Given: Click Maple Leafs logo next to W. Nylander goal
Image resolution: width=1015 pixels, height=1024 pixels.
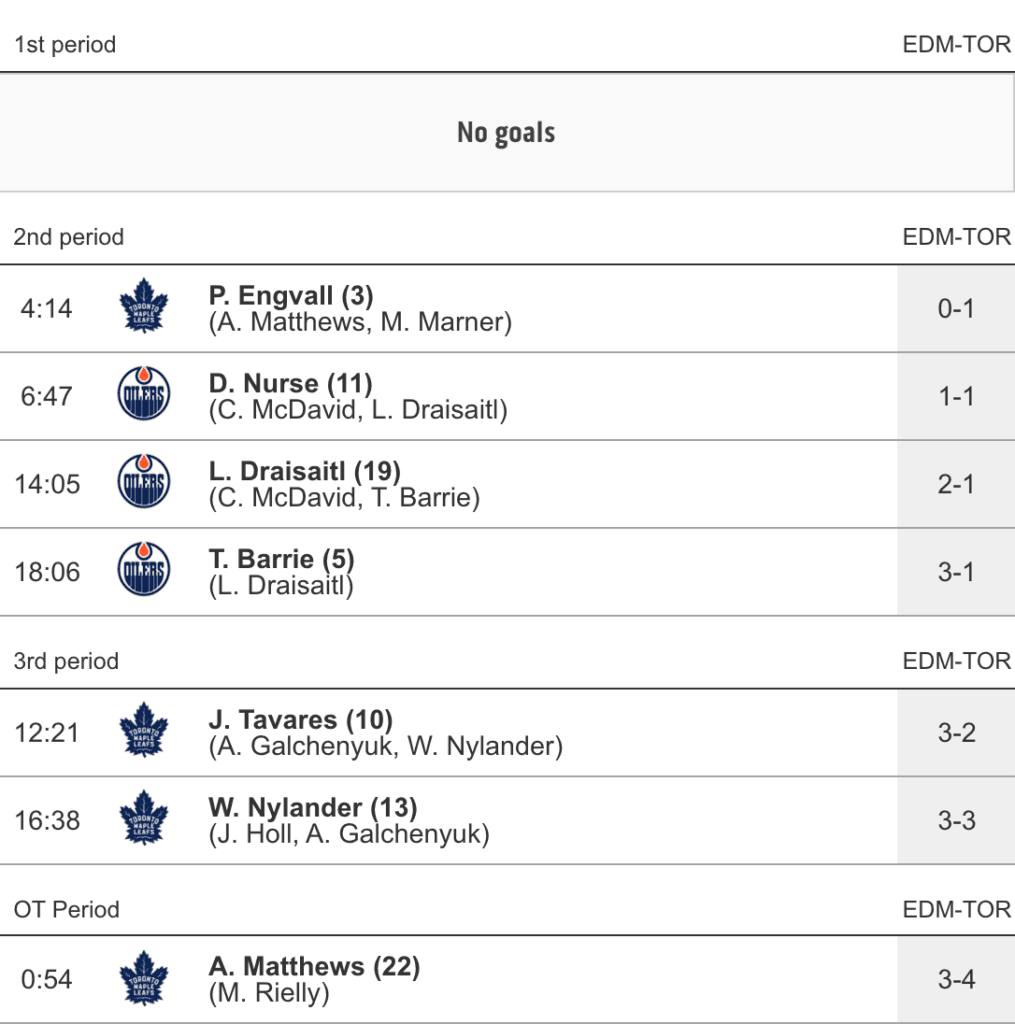Looking at the screenshot, I should click(143, 820).
